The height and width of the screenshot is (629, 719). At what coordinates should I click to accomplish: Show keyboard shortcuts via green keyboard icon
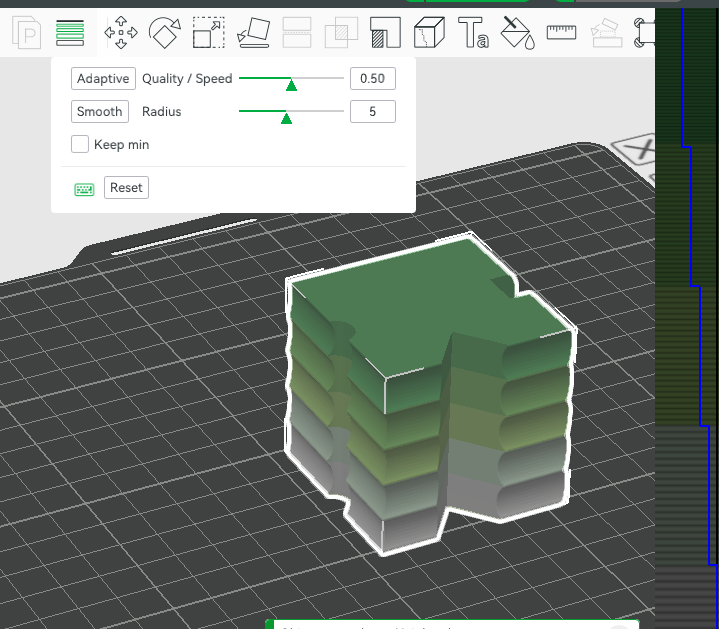click(84, 189)
